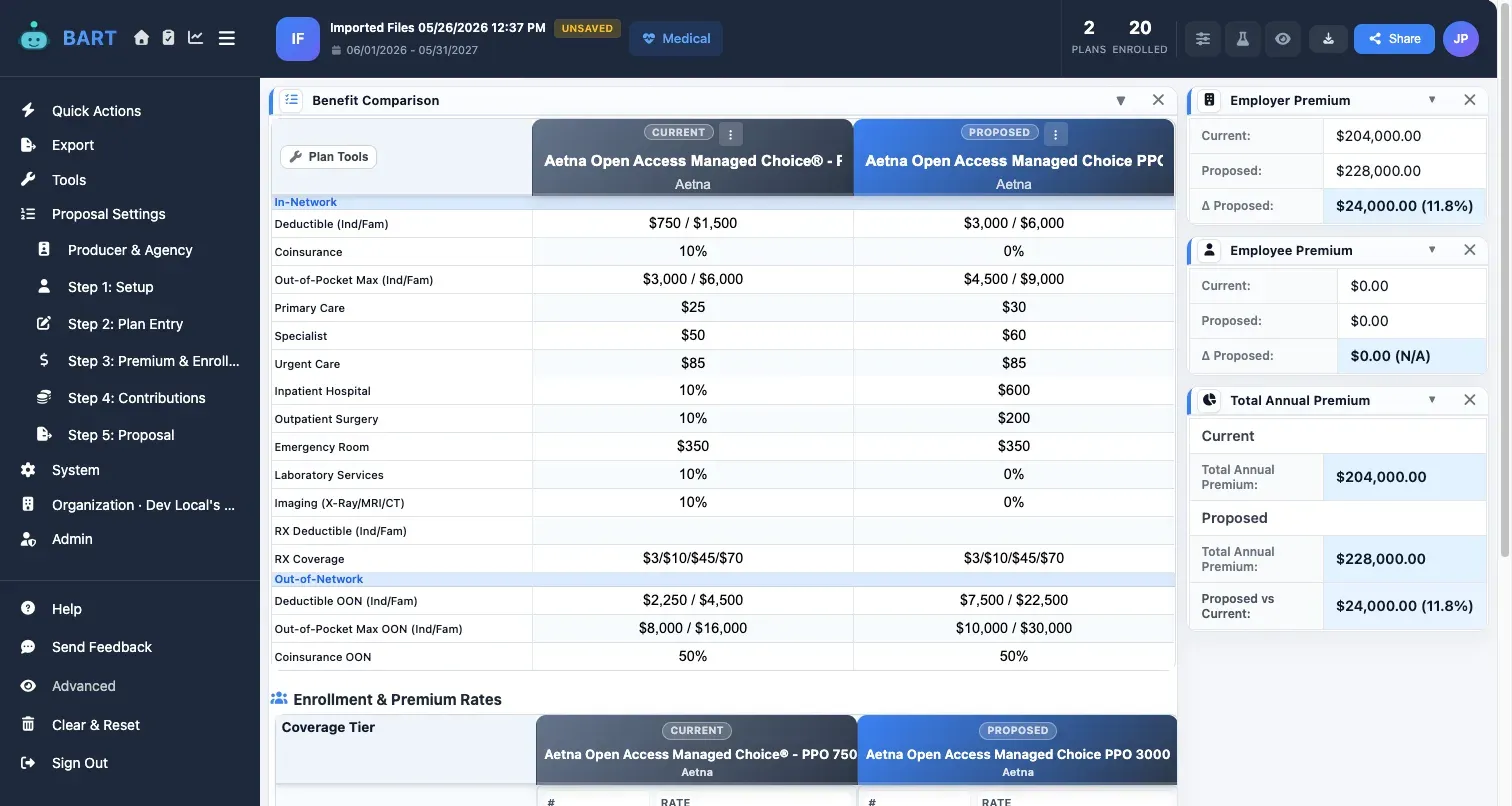Open the Proposed plan three-dot menu
The width and height of the screenshot is (1512, 806).
(x=1055, y=134)
